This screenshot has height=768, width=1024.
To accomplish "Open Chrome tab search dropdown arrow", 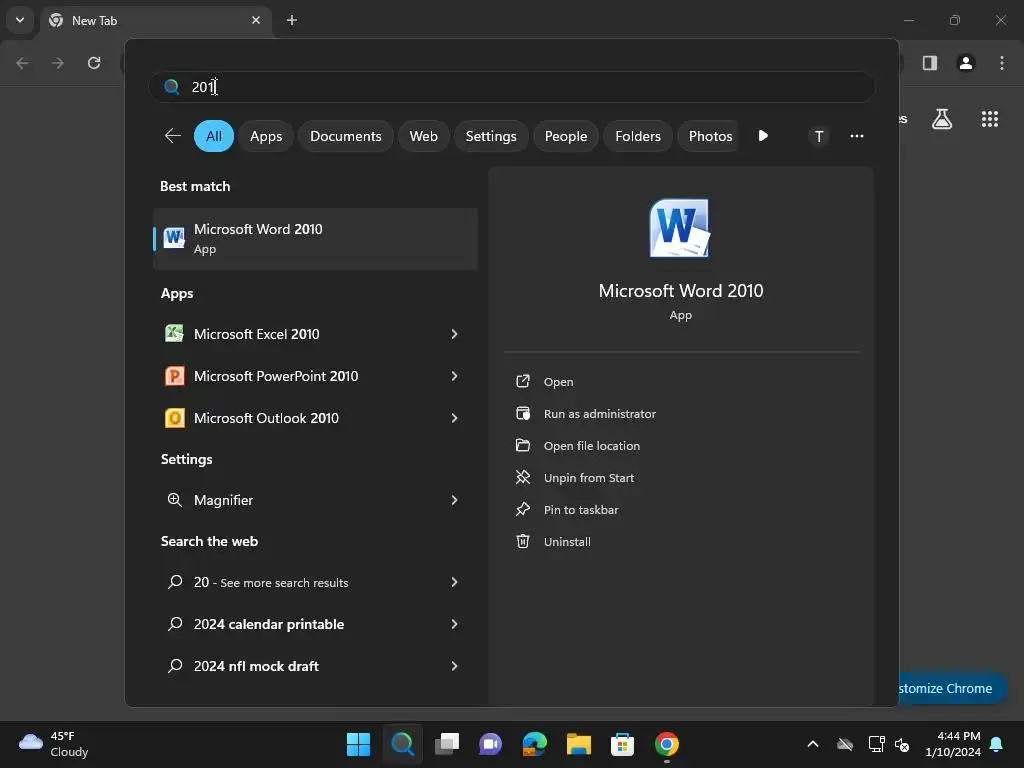I will click(x=20, y=20).
